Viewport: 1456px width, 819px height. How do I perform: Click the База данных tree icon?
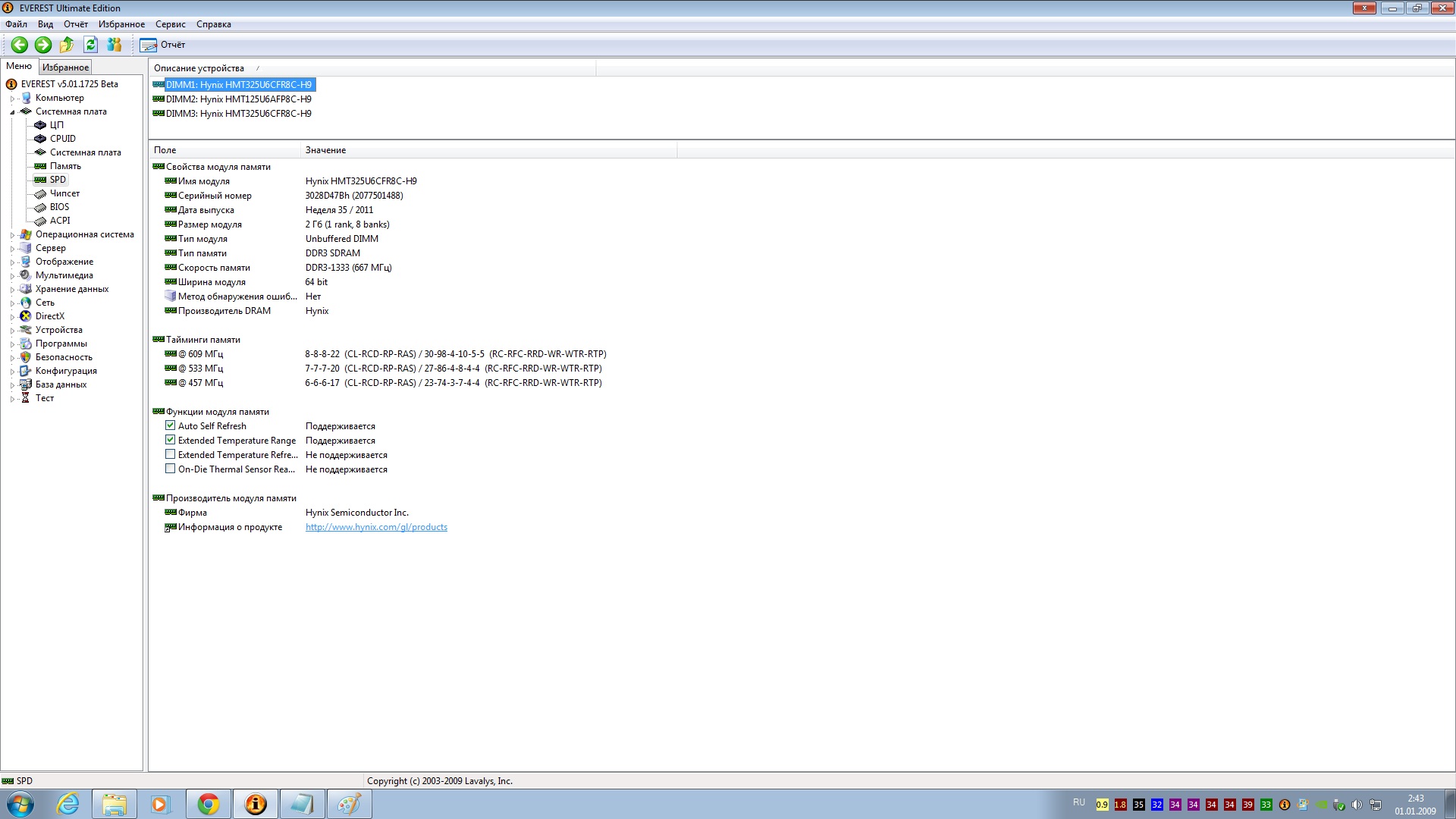(26, 384)
